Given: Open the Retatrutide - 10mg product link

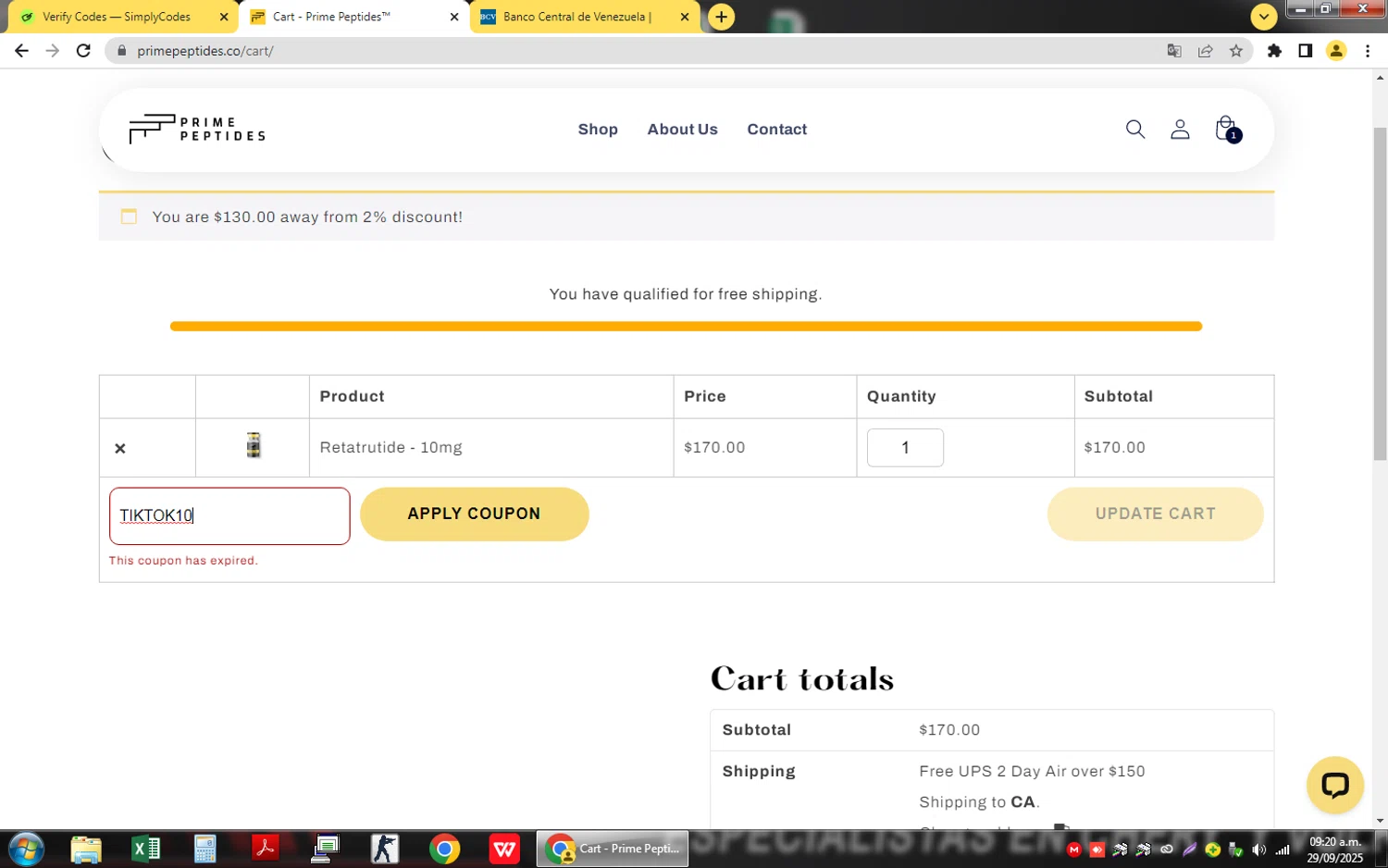Looking at the screenshot, I should click(390, 447).
